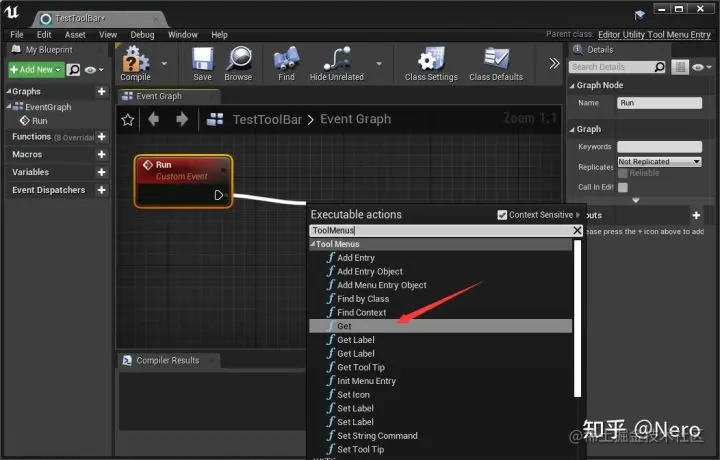Image resolution: width=720 pixels, height=460 pixels.
Task: Click the Search Details field
Action: (x=612, y=67)
